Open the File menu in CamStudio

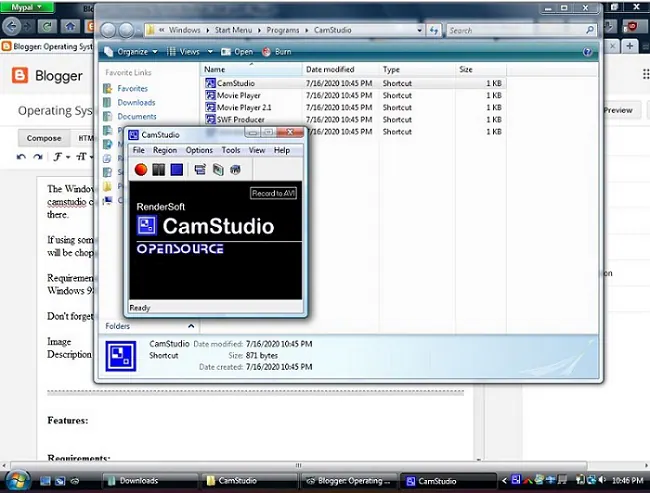pos(138,150)
